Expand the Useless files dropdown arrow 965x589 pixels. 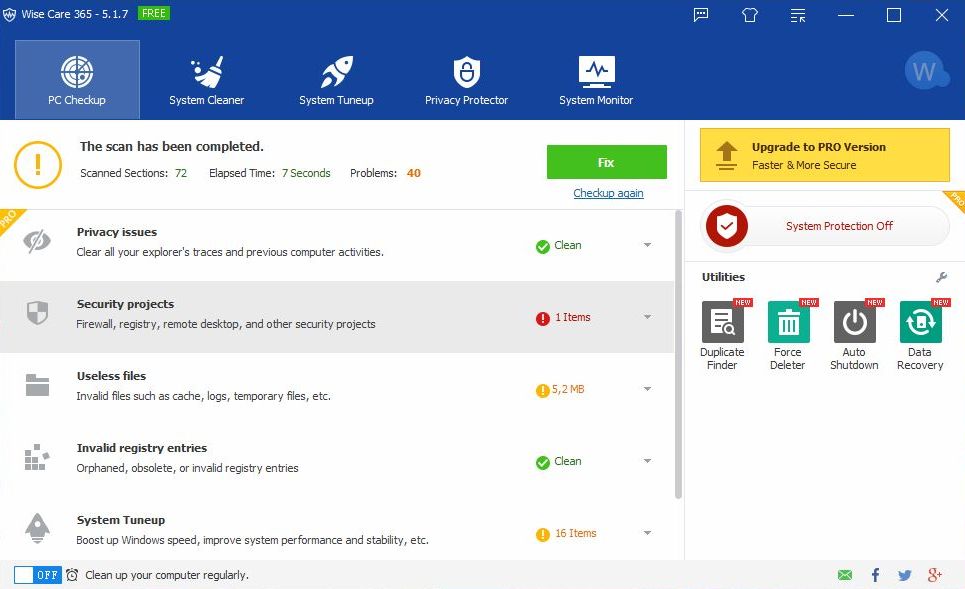[x=647, y=389]
